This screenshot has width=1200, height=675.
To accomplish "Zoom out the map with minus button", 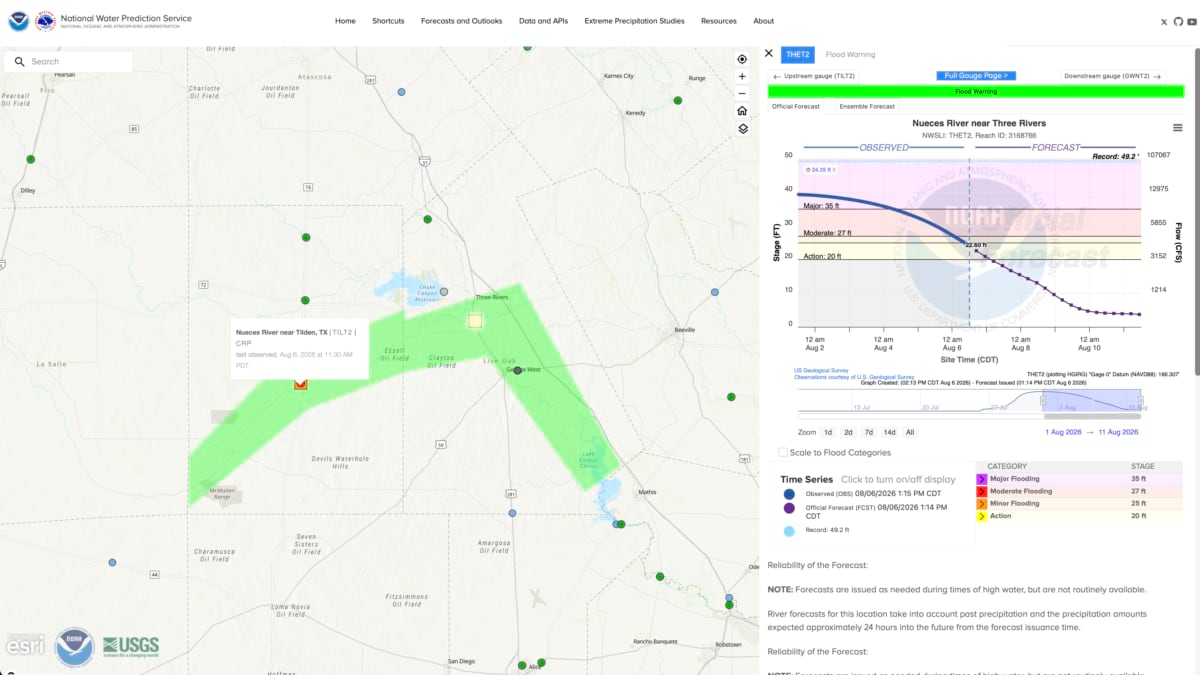I will 742,93.
